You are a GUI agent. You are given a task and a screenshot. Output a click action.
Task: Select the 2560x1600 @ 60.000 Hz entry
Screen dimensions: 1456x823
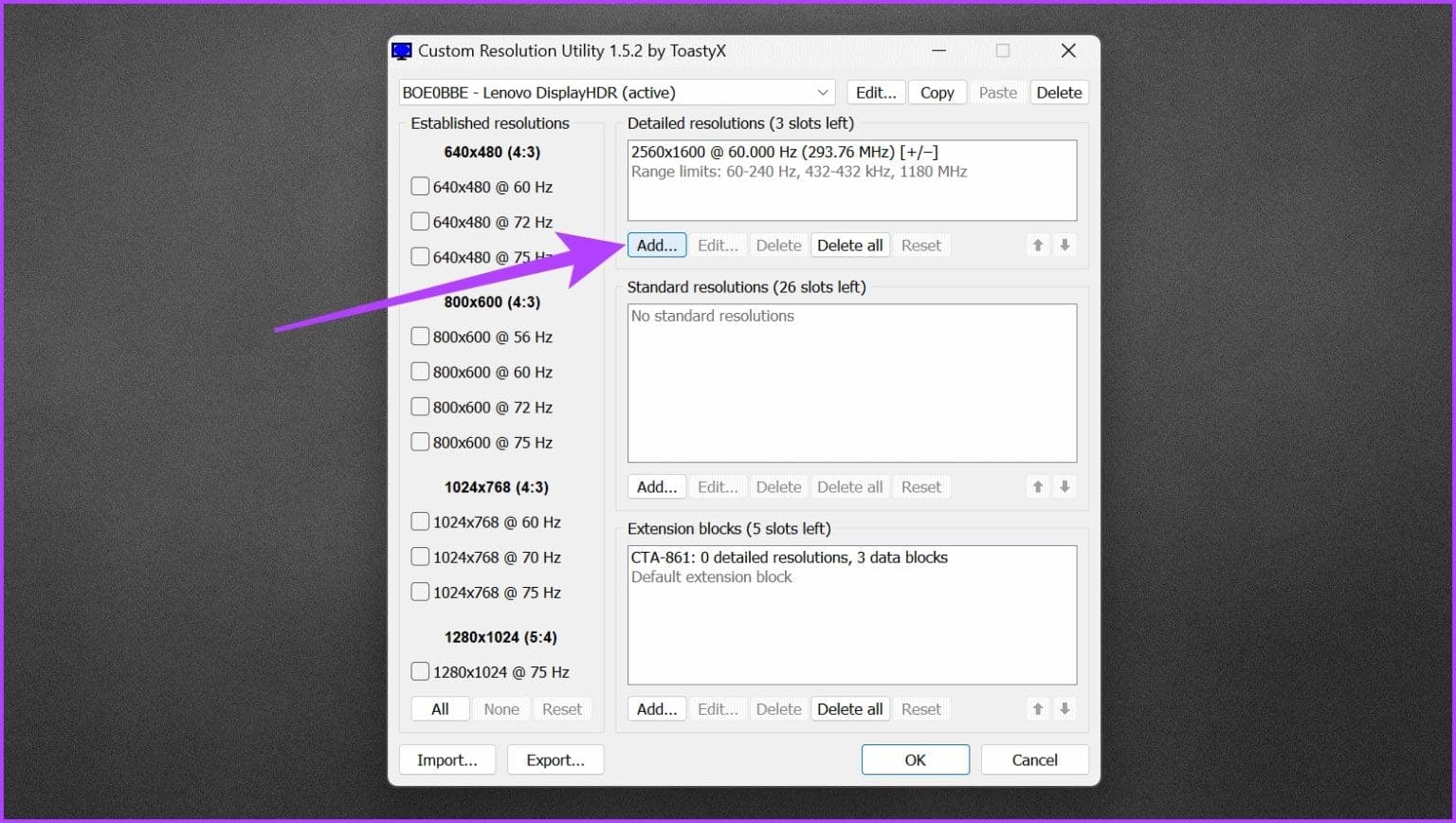click(785, 152)
